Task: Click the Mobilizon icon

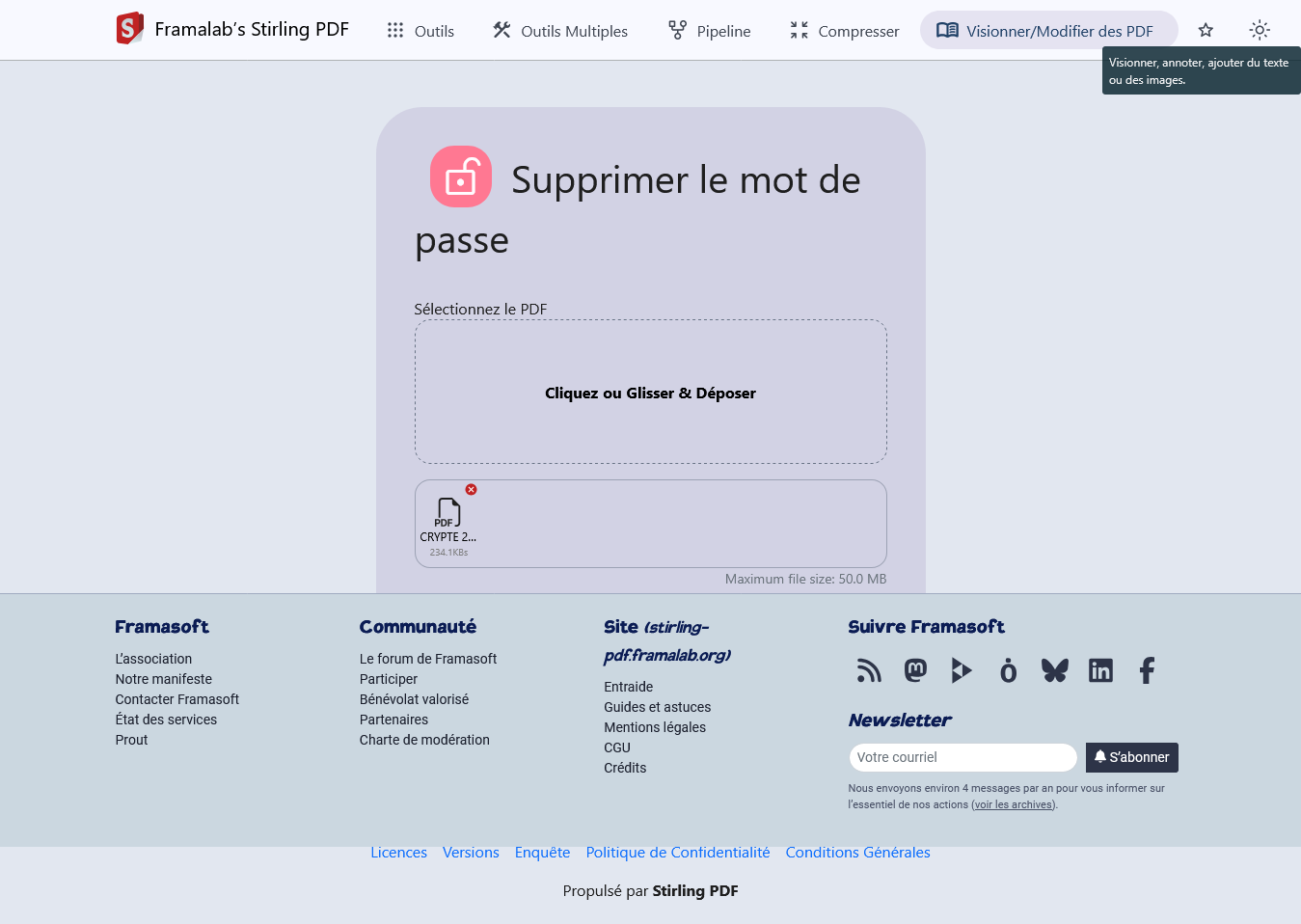Action: coord(1008,670)
